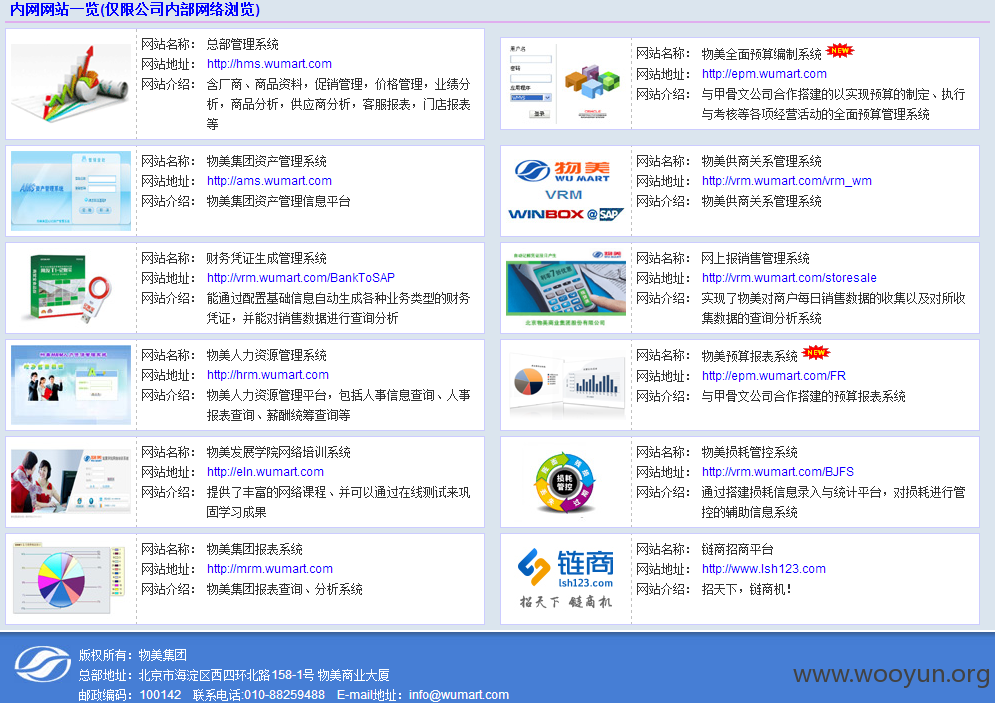Open the mrm.wumart.com link
This screenshot has width=999, height=703.
pos(270,569)
